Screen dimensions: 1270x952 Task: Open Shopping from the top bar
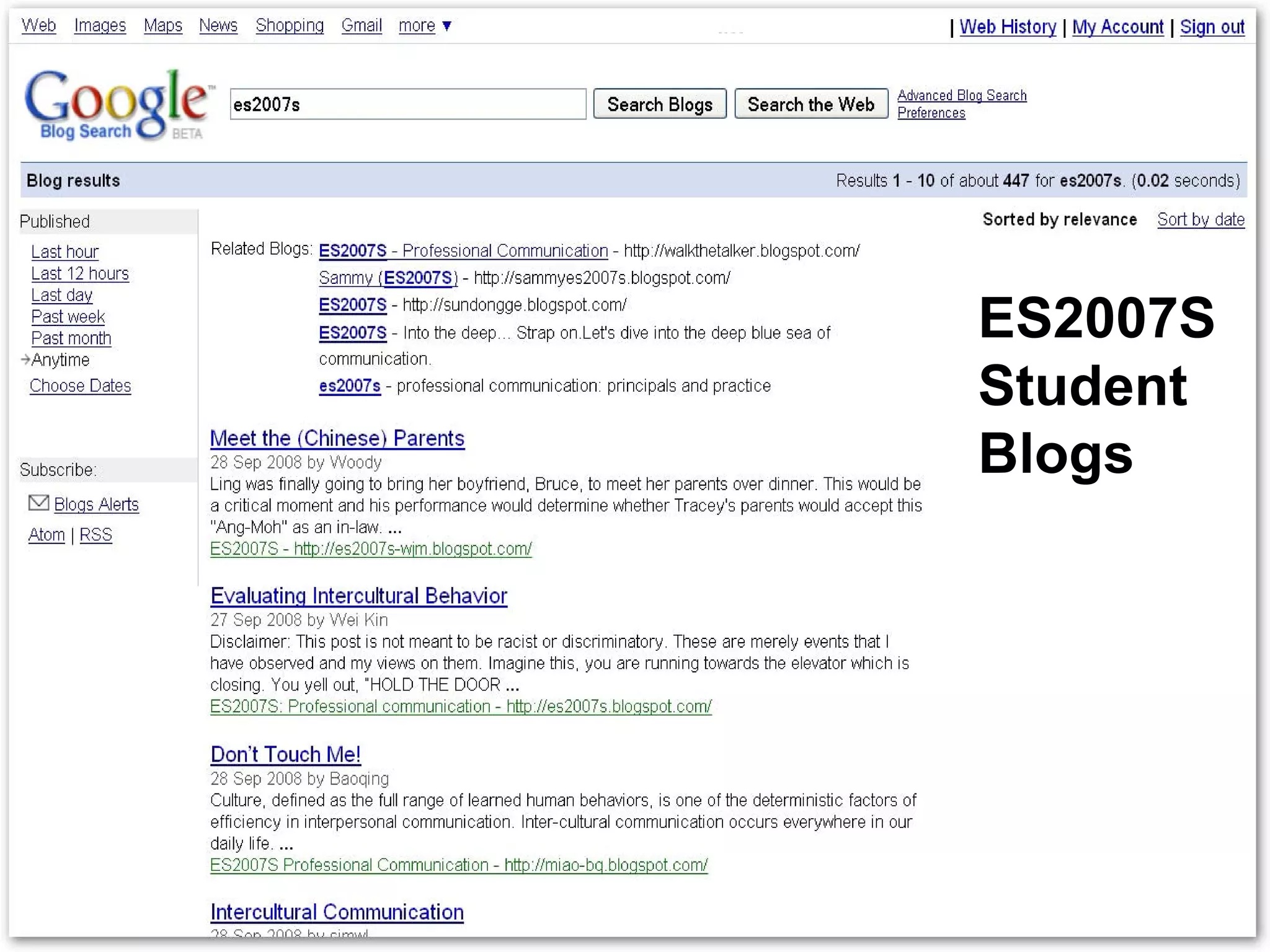tap(290, 25)
